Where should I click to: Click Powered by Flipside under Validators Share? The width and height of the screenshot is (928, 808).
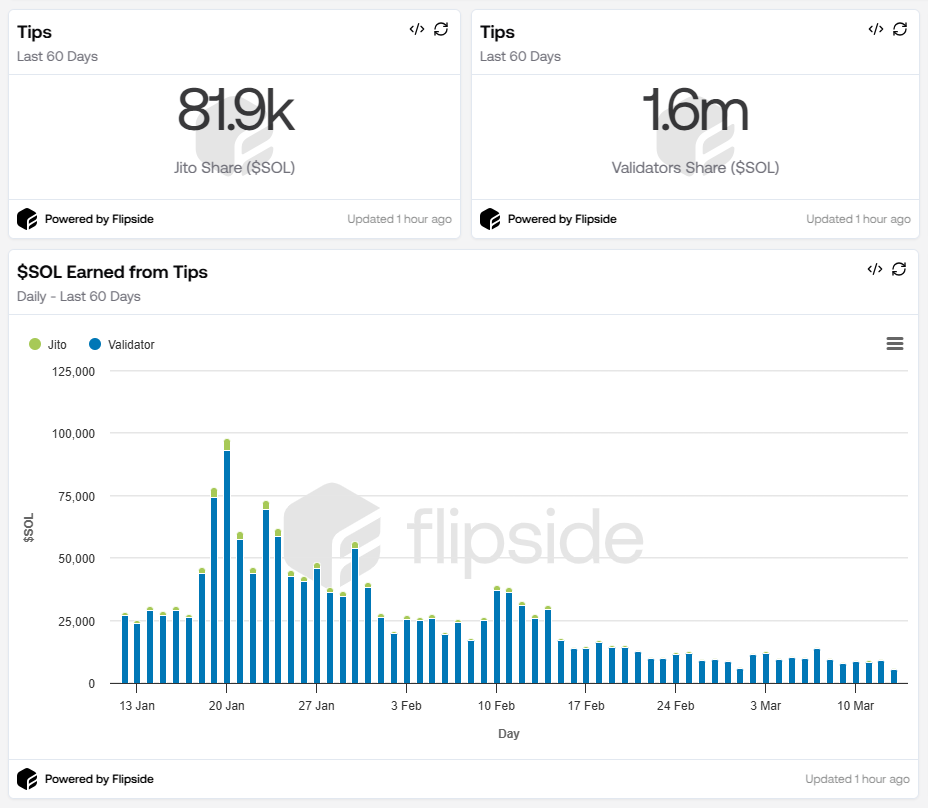pos(561,219)
